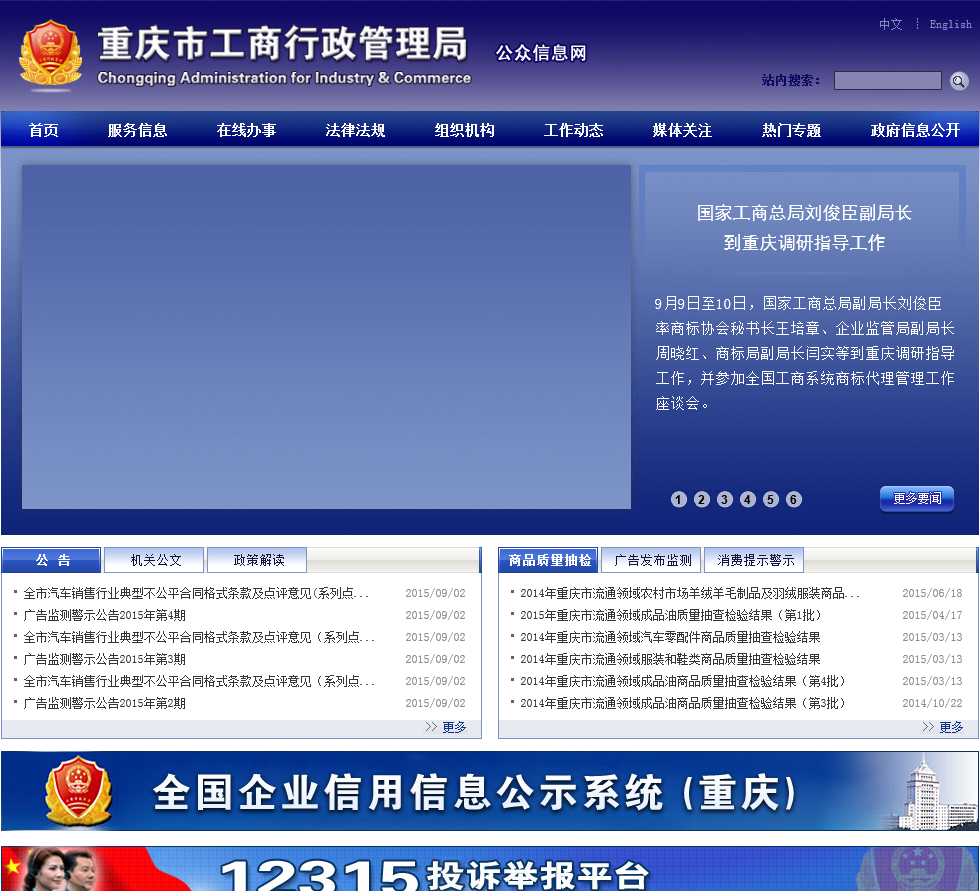Open 2014年农村市场羊绒羊毛制品 inspection result
The image size is (980, 891).
(689, 593)
